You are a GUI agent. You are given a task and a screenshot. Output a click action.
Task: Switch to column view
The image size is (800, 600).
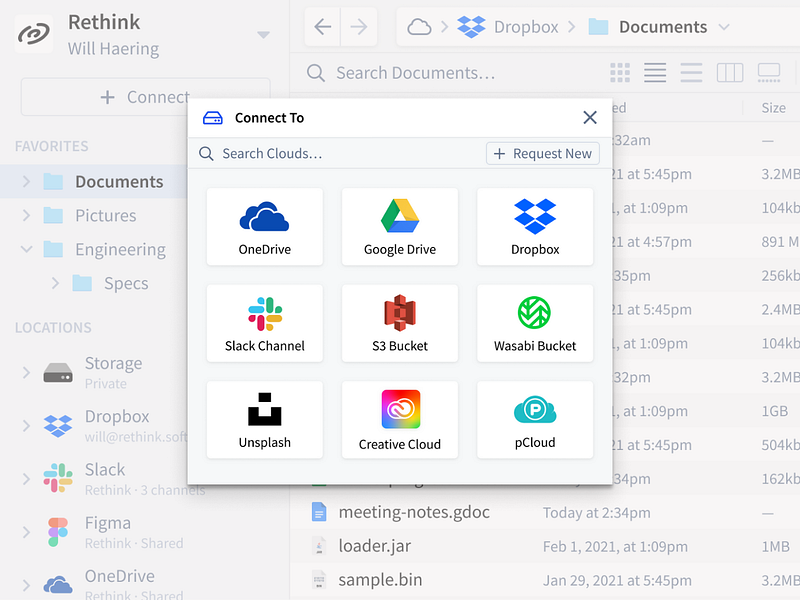coord(730,73)
